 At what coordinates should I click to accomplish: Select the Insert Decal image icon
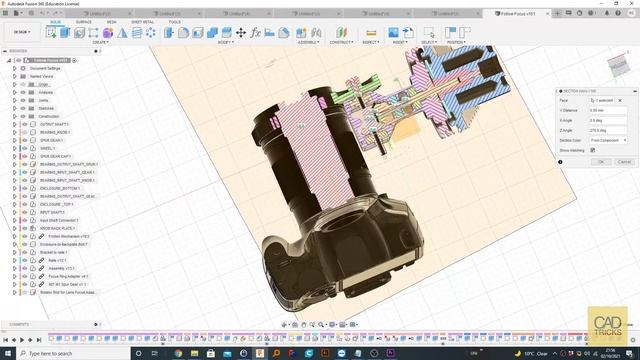(x=393, y=32)
